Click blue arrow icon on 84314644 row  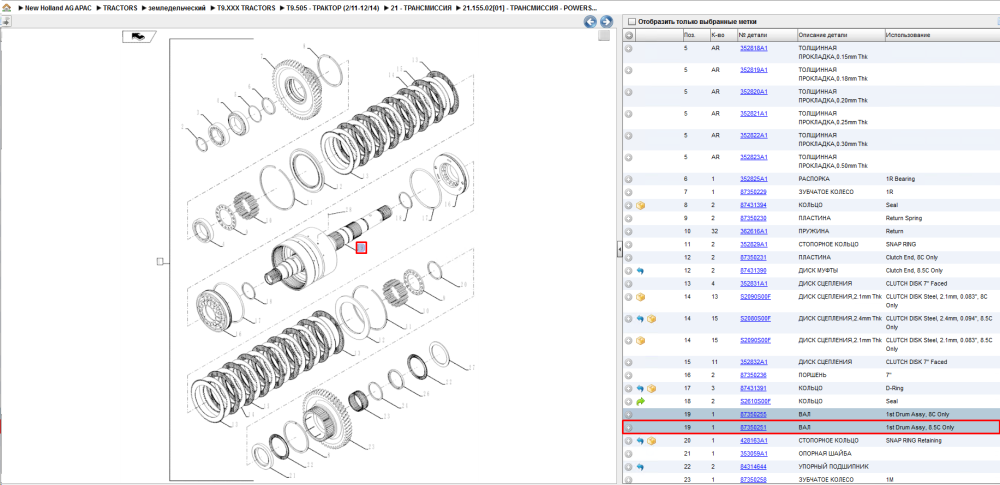[640, 467]
